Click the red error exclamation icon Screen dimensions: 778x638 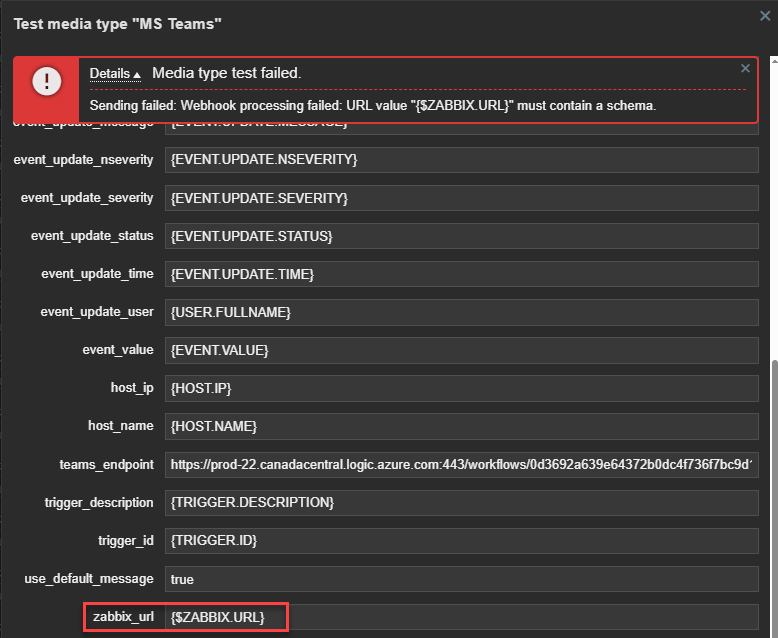(47, 81)
